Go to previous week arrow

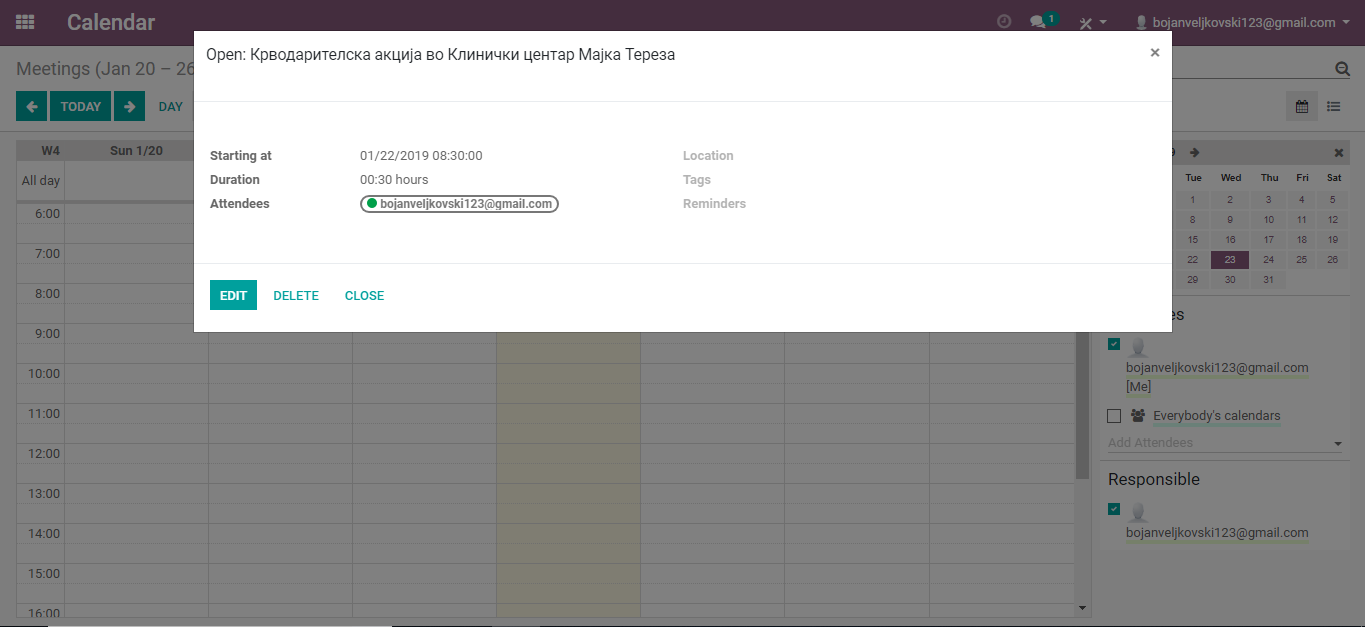coord(31,106)
